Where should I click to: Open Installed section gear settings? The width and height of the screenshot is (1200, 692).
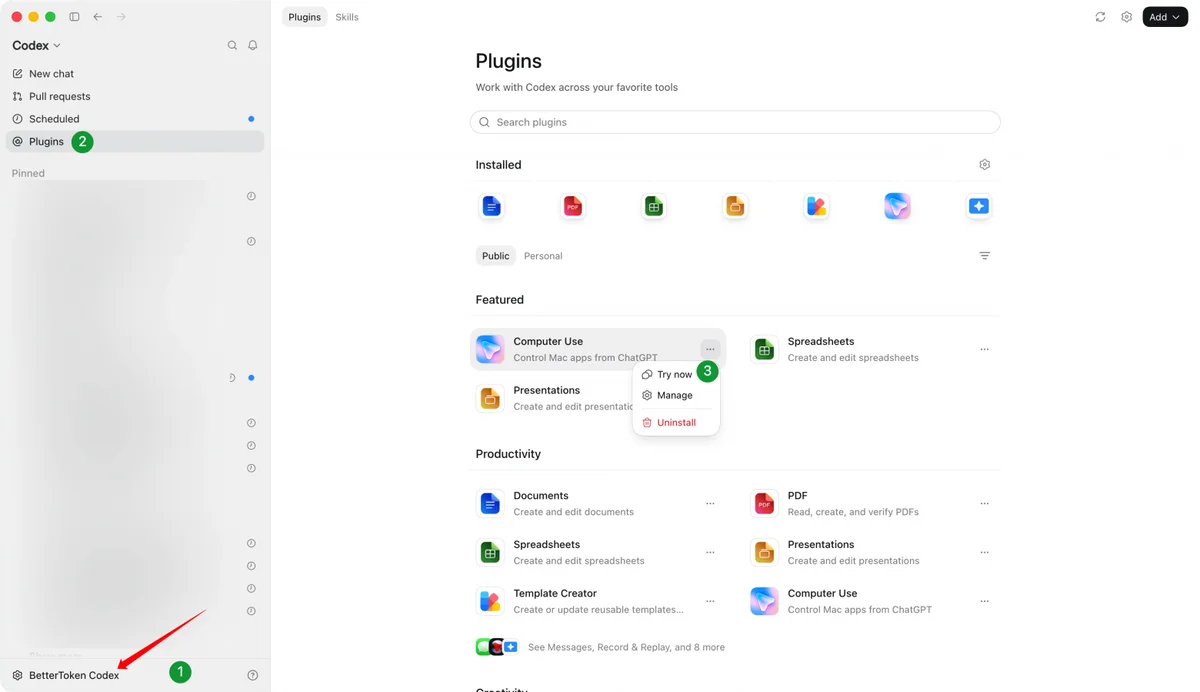click(985, 165)
